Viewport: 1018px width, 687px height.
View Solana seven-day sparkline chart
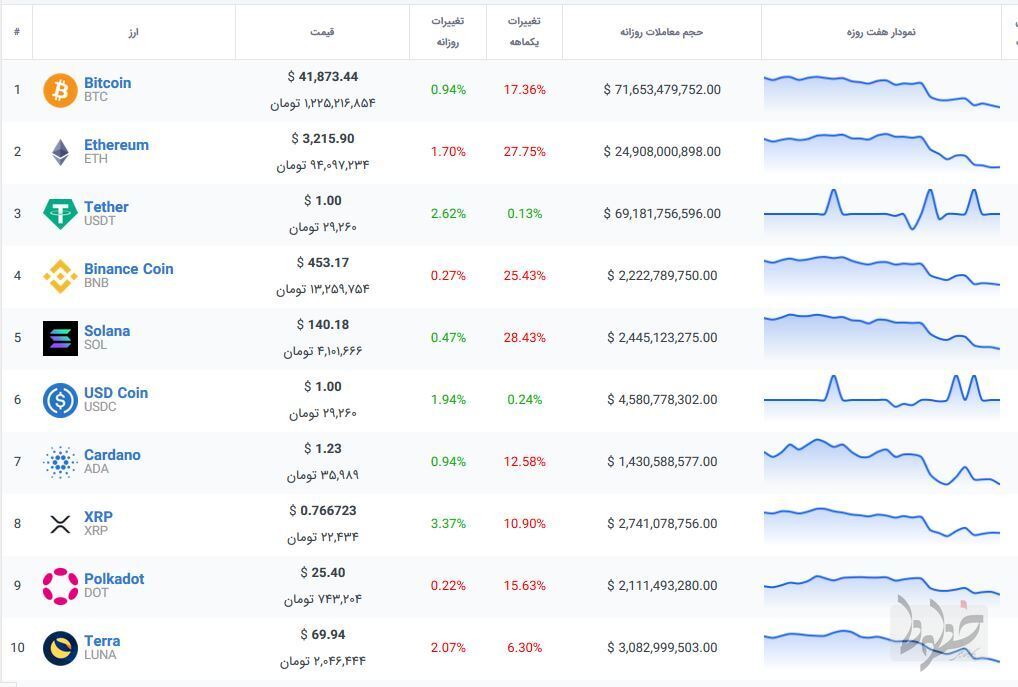click(882, 336)
